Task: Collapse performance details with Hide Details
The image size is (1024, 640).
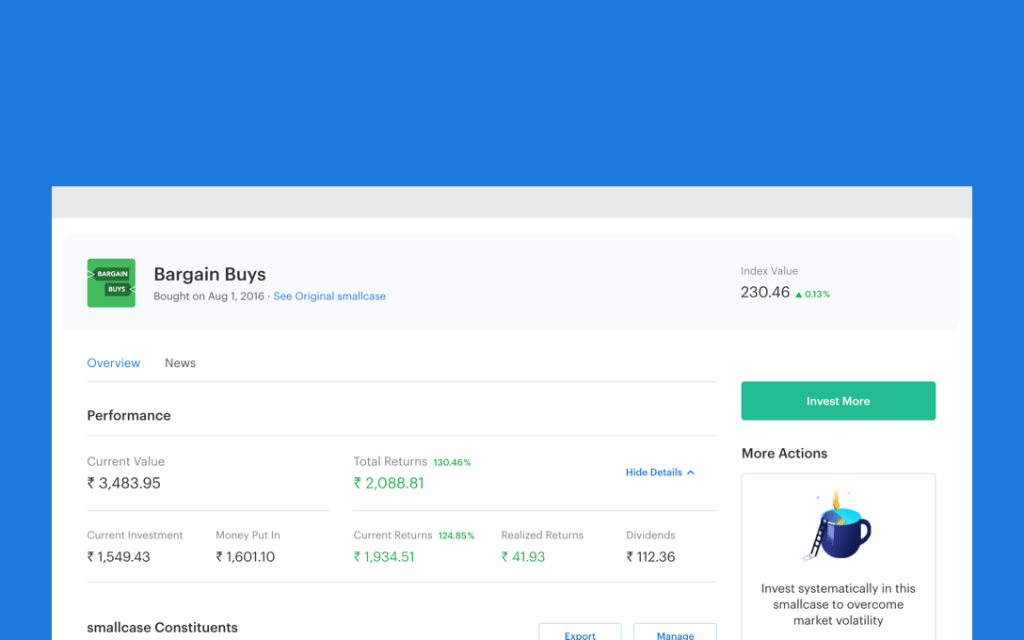Action: (654, 472)
